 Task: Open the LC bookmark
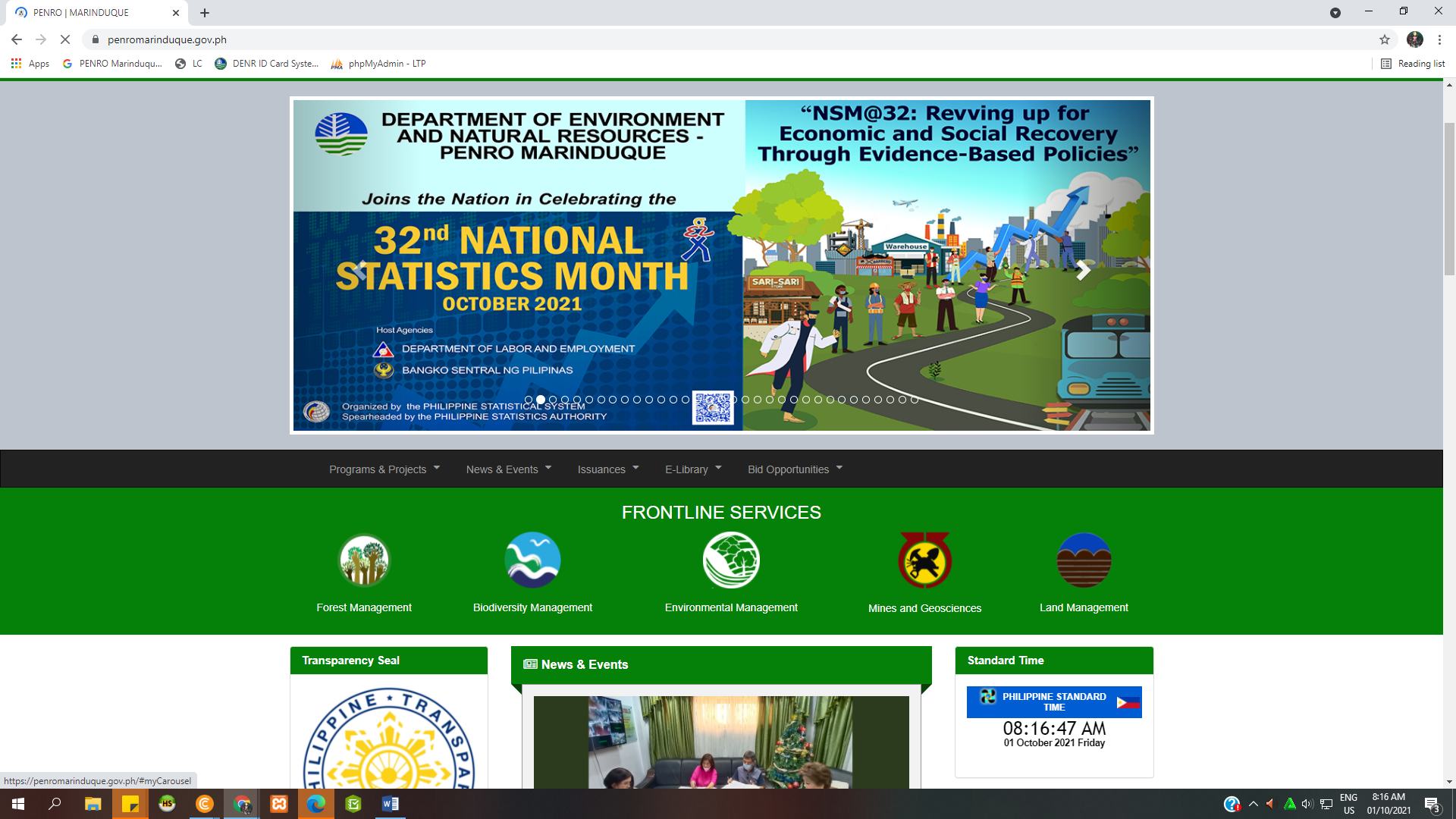coord(189,64)
